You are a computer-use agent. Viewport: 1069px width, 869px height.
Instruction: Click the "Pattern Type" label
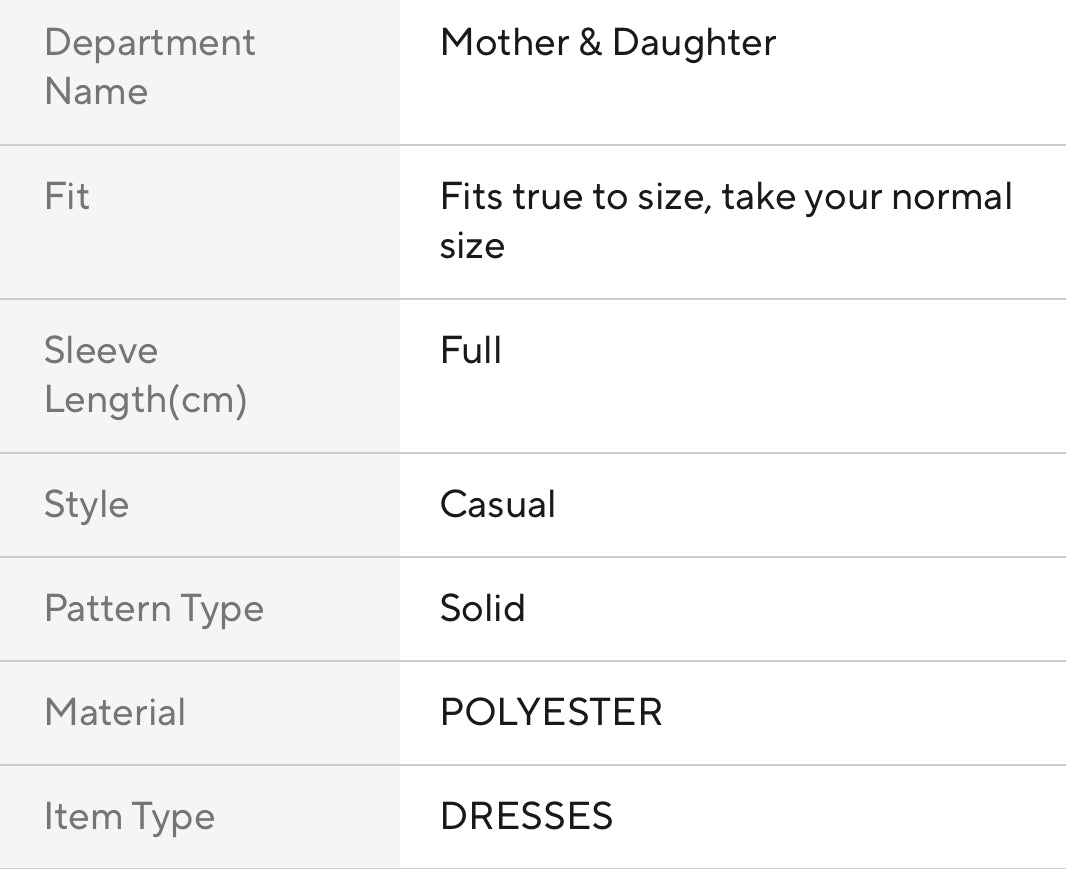(x=154, y=609)
